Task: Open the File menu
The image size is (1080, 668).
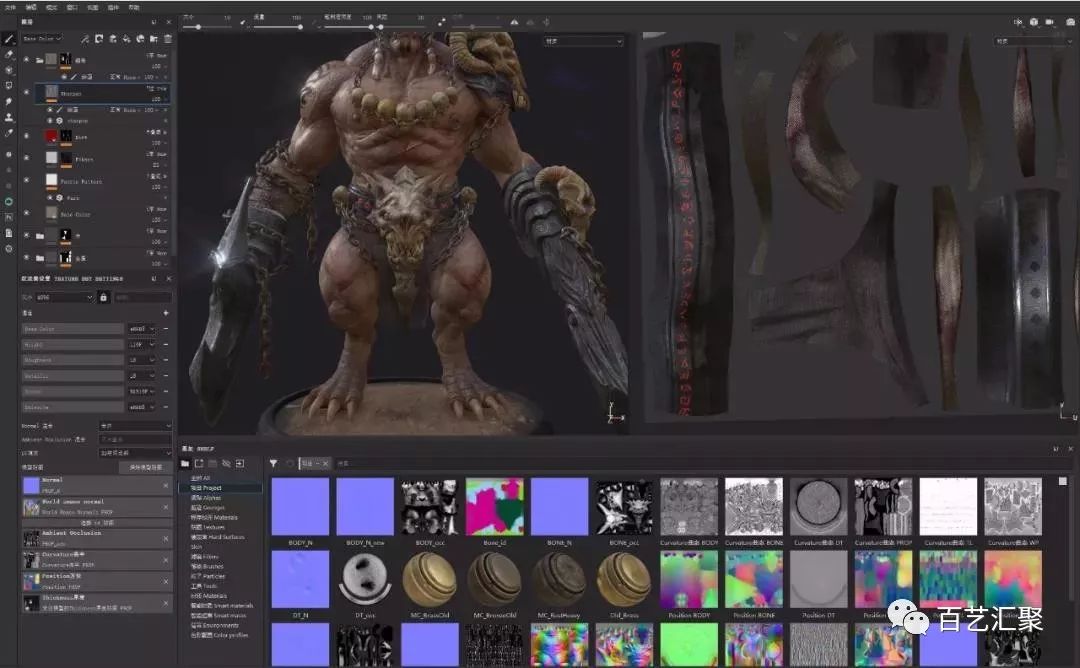Action: [x=11, y=6]
